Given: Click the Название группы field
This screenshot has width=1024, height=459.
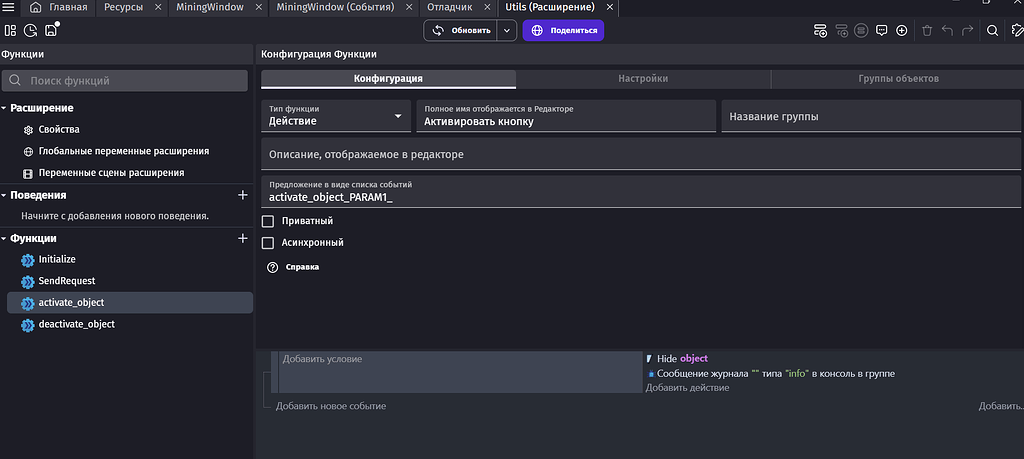Looking at the screenshot, I should tap(871, 116).
